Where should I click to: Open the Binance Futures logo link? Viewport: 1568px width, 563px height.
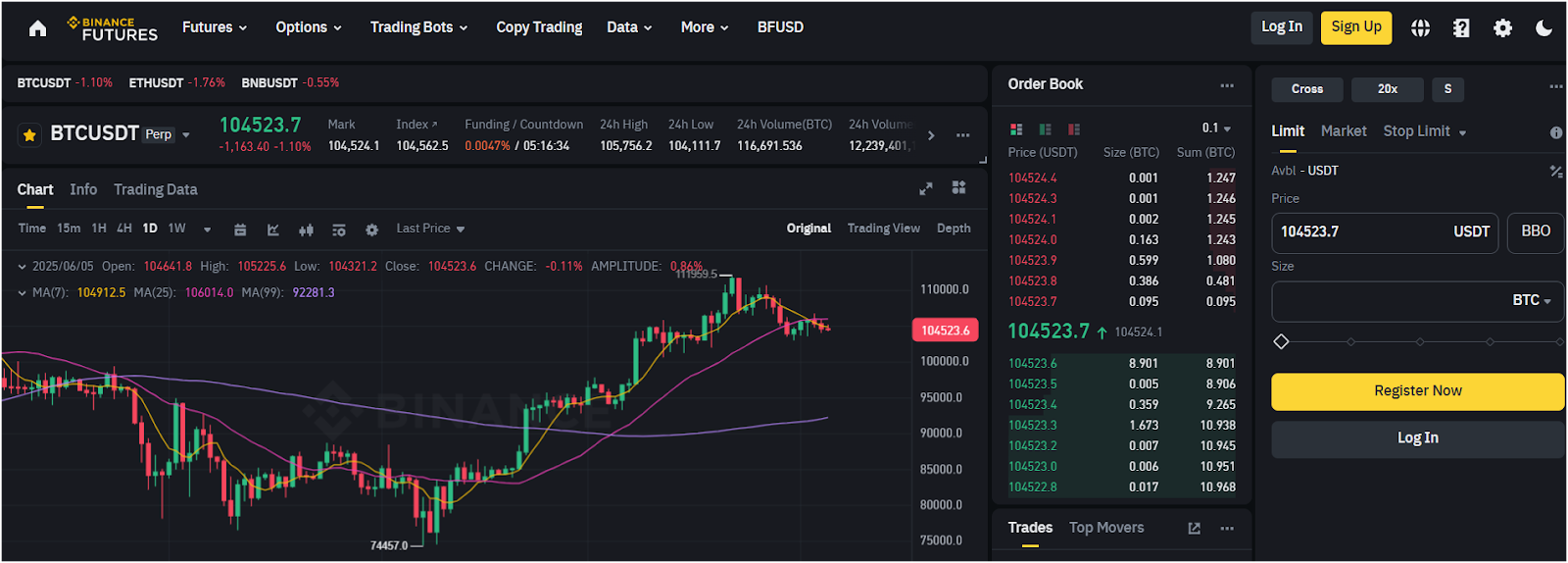click(112, 28)
